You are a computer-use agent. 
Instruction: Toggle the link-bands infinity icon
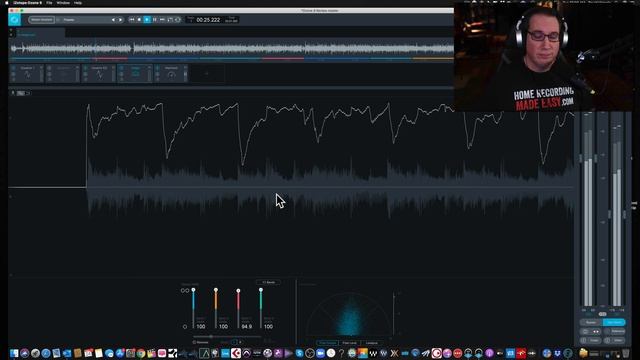click(185, 291)
